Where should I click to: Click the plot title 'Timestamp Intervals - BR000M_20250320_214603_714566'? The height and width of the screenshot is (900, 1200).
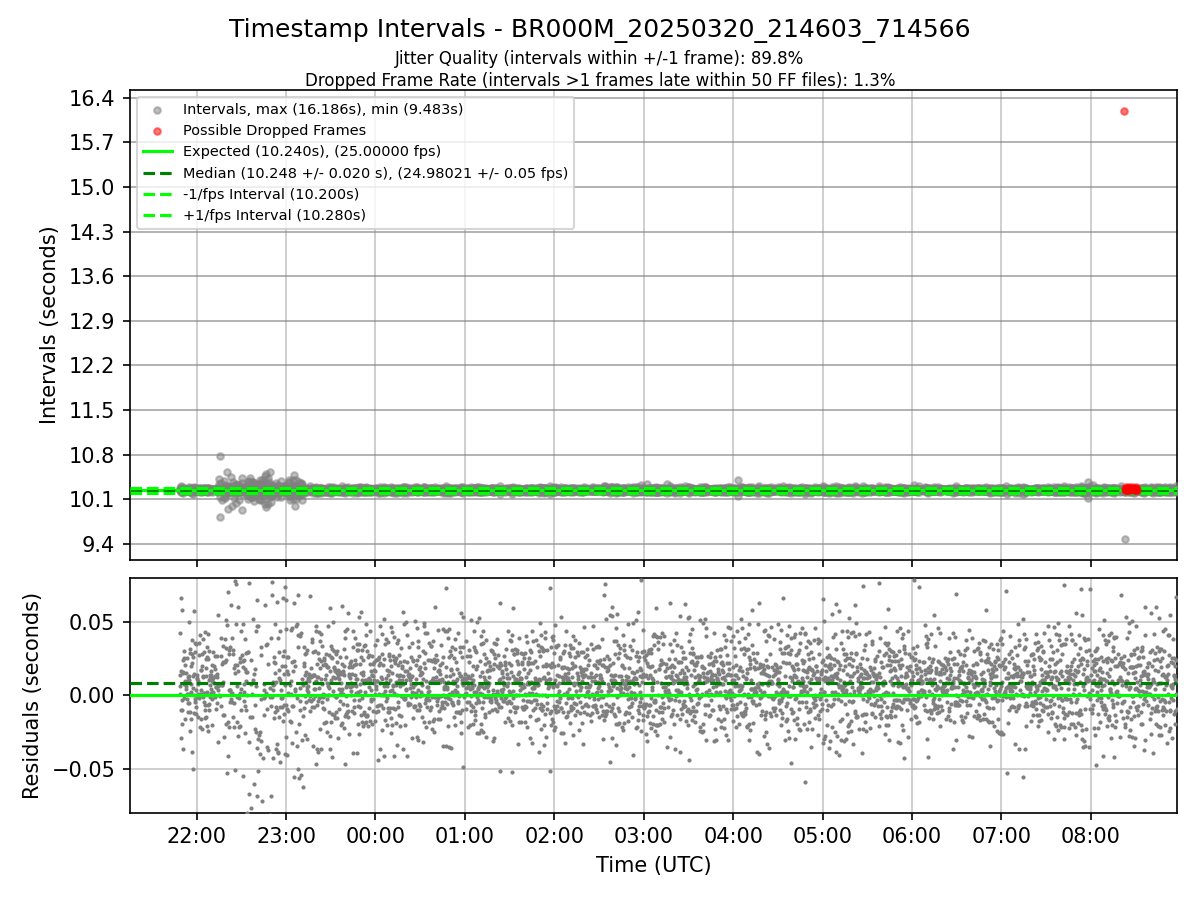click(600, 29)
